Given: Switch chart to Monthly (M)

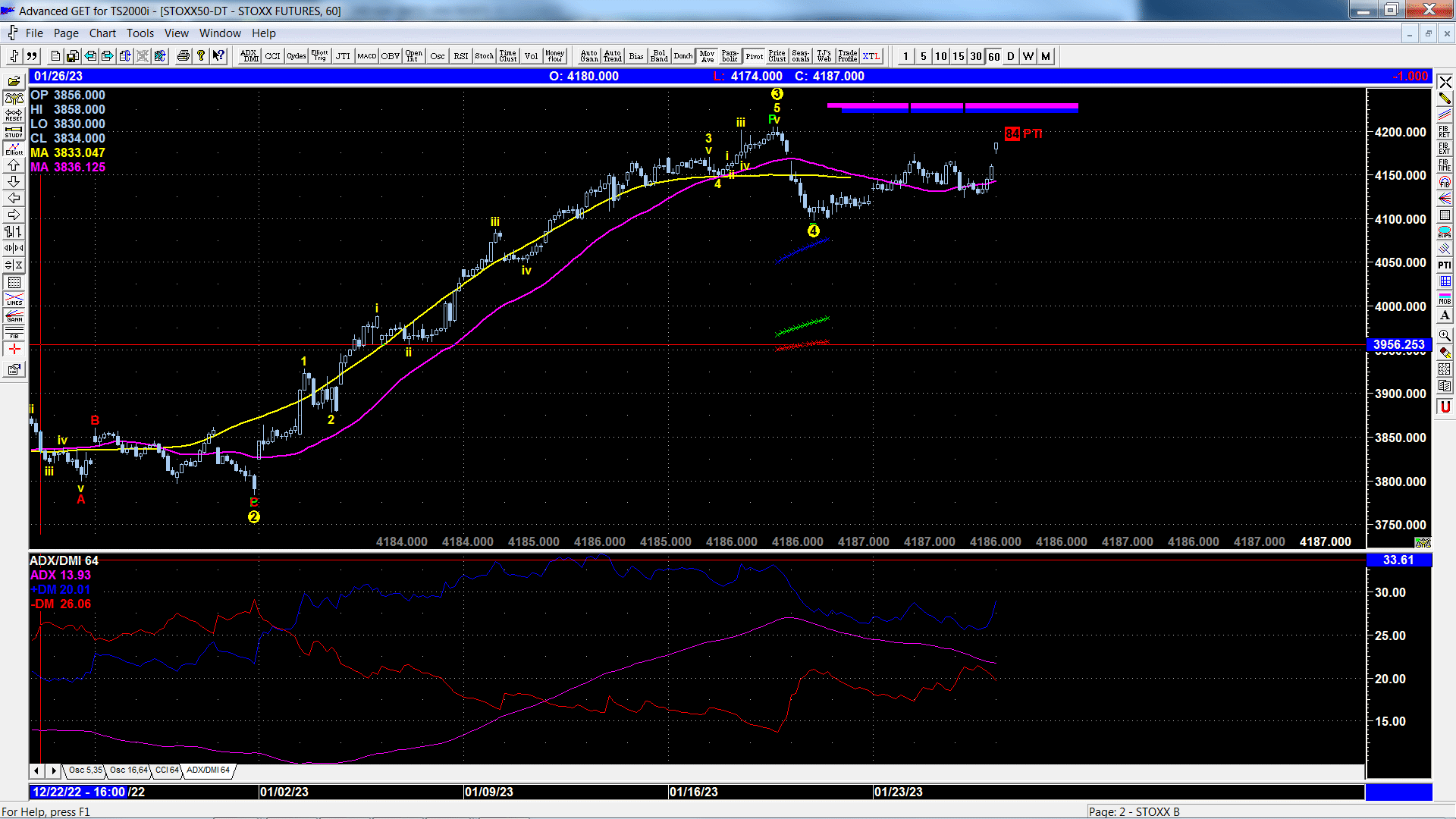Looking at the screenshot, I should [x=1046, y=56].
